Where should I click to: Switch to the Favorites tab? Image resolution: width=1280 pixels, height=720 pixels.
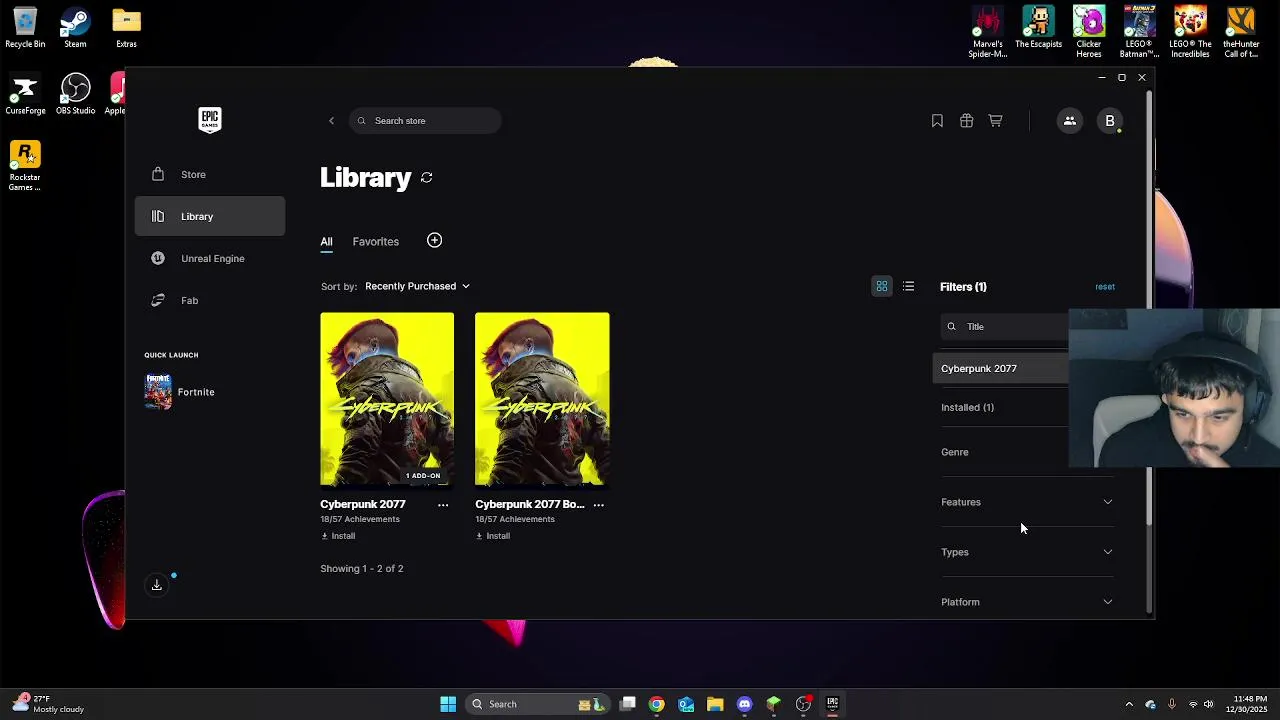(375, 241)
